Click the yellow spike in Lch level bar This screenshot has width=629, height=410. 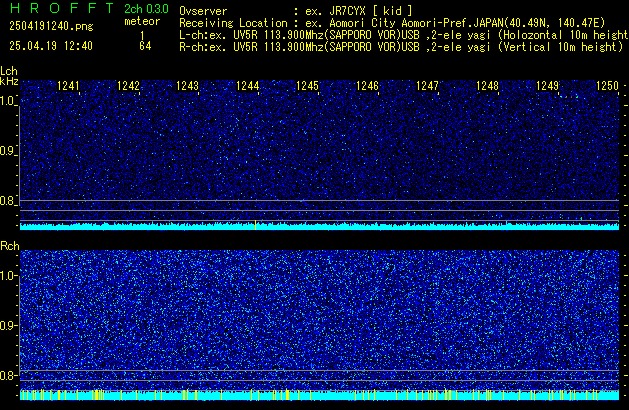click(x=256, y=225)
